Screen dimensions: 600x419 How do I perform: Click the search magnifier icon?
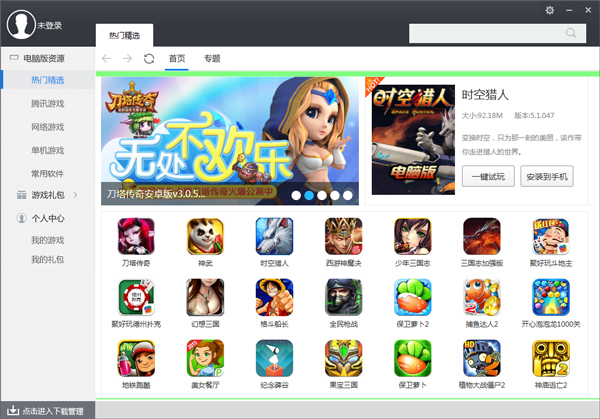point(571,33)
